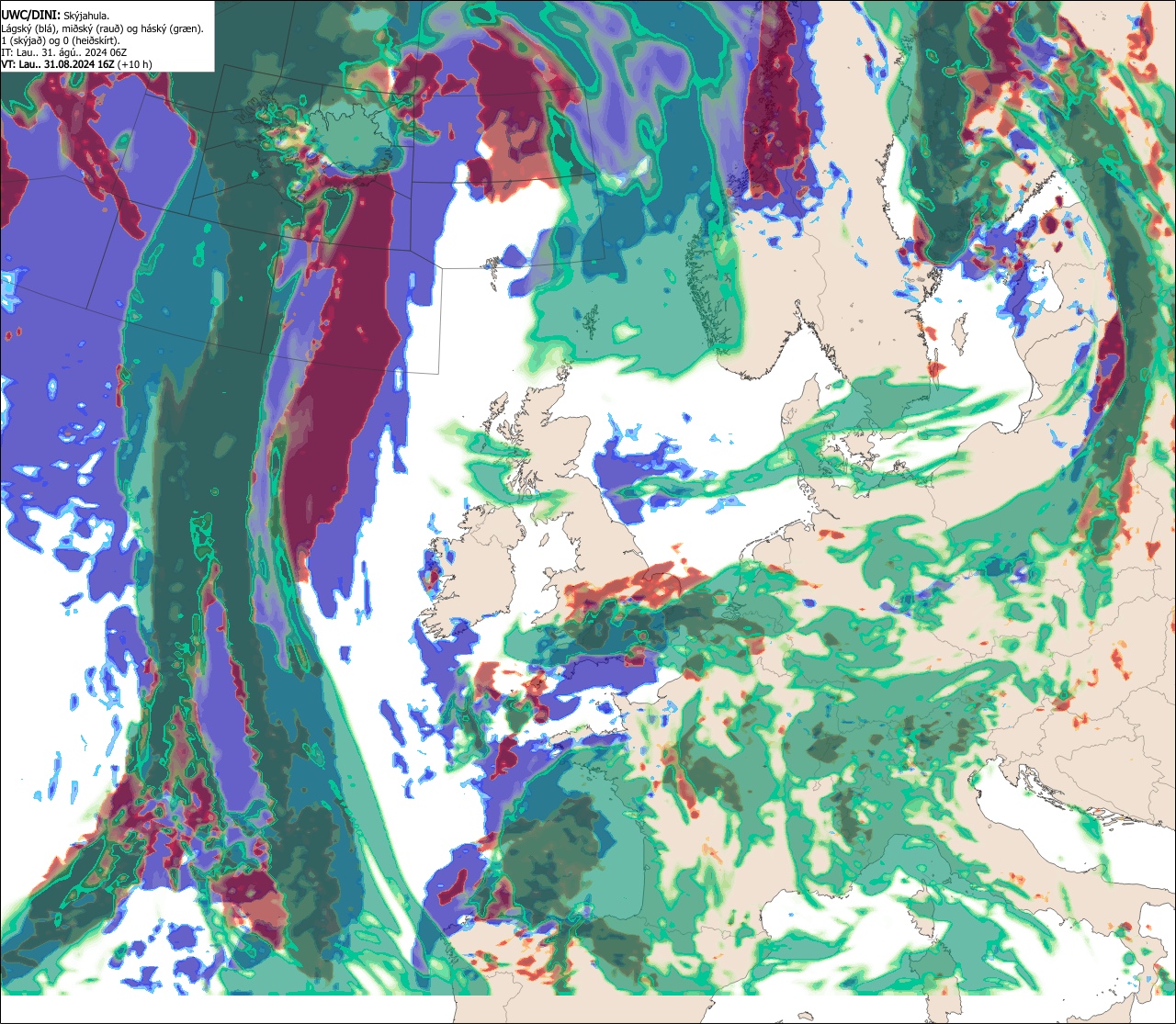Click the legend line 'Lágský (blá), miðský (rauð) og háský (græn).'
The image size is (1176, 1024).
tap(103, 28)
